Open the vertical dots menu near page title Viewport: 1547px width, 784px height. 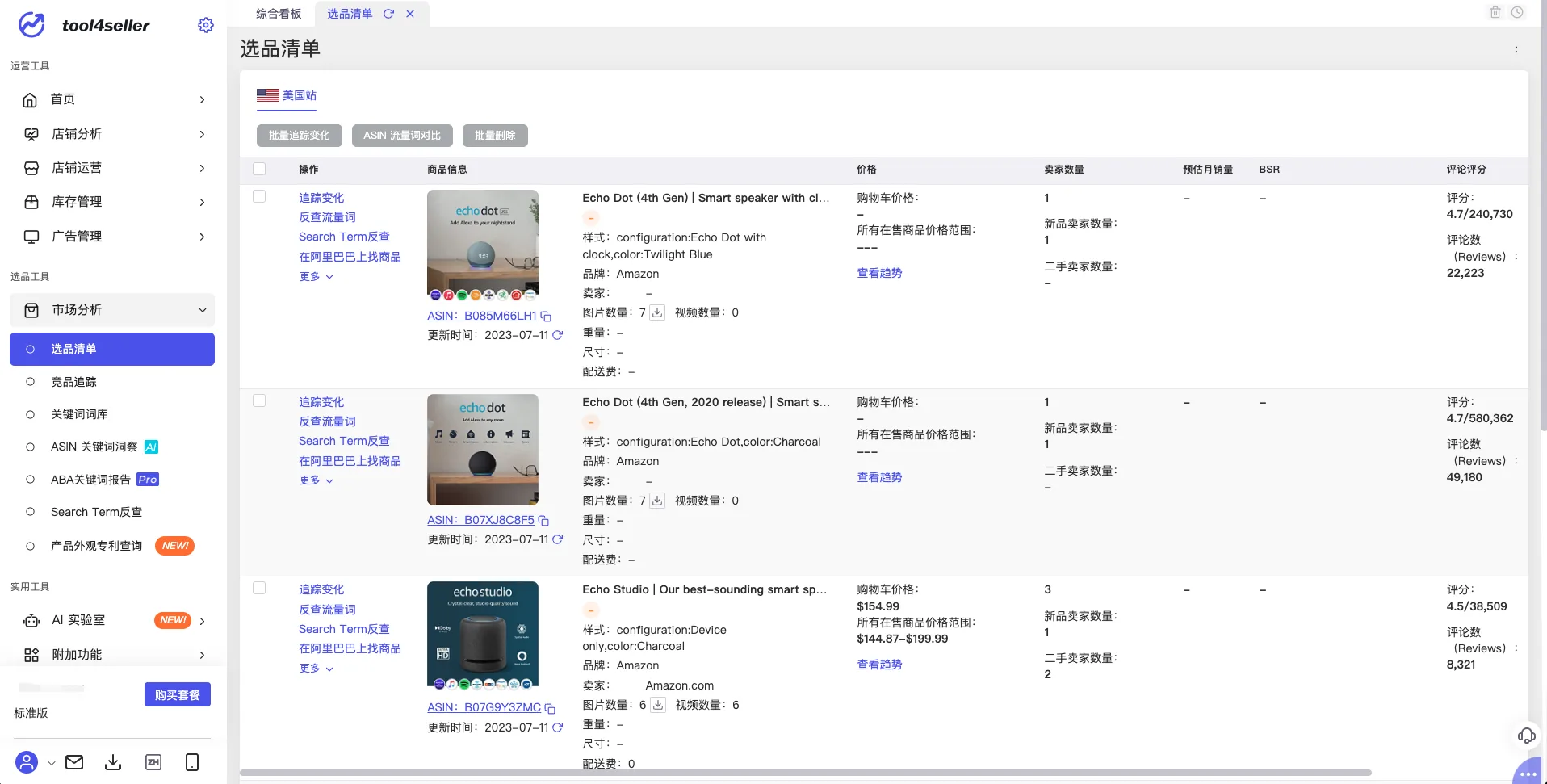1516,49
